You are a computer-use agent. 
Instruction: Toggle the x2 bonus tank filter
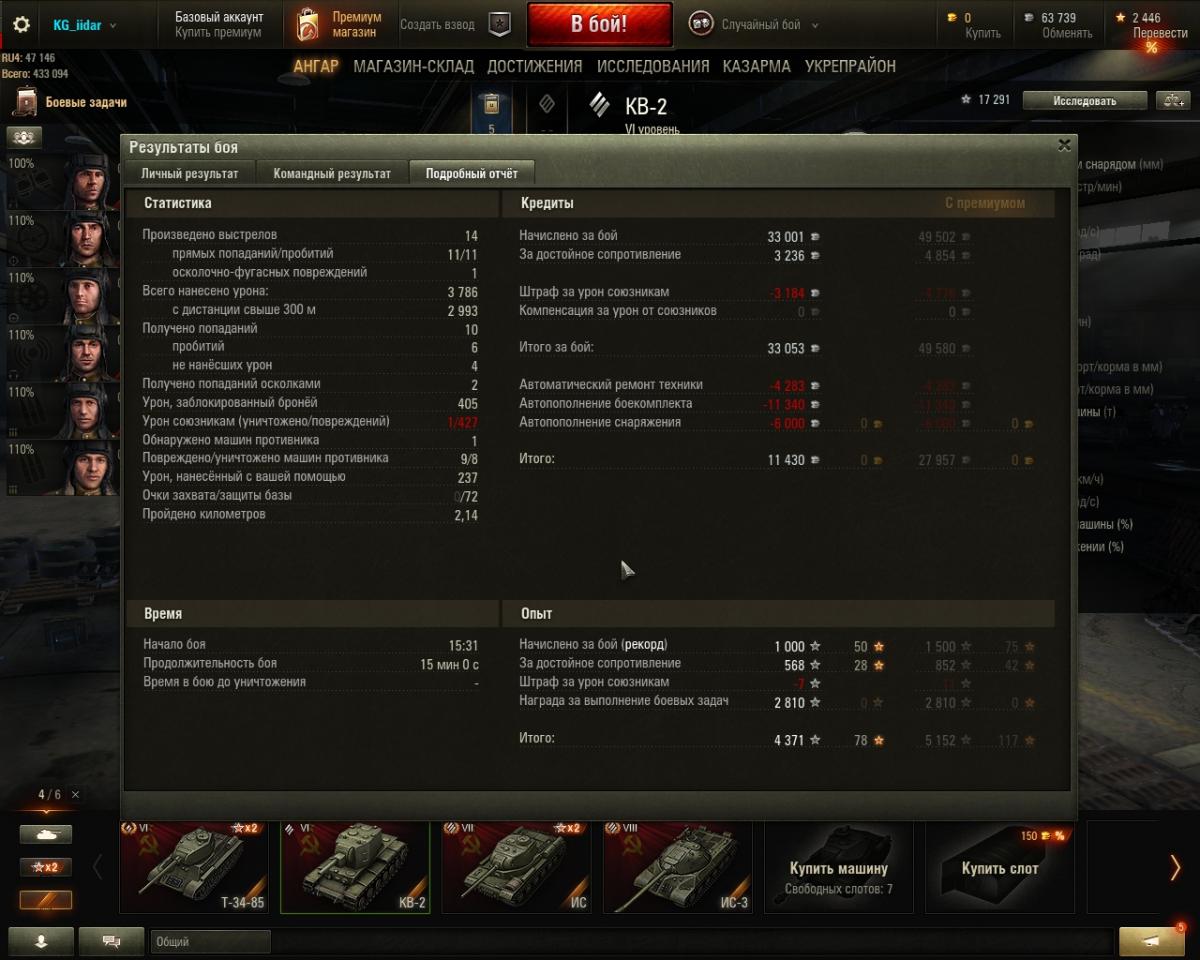46,867
